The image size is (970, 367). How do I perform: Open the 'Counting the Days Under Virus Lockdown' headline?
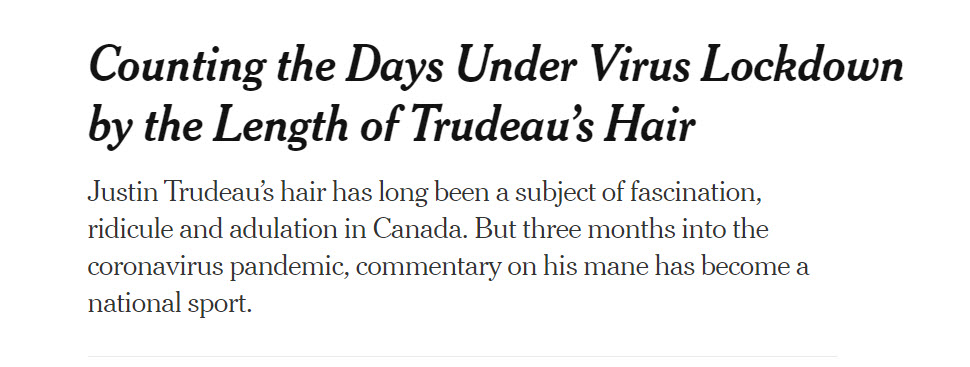(x=496, y=95)
